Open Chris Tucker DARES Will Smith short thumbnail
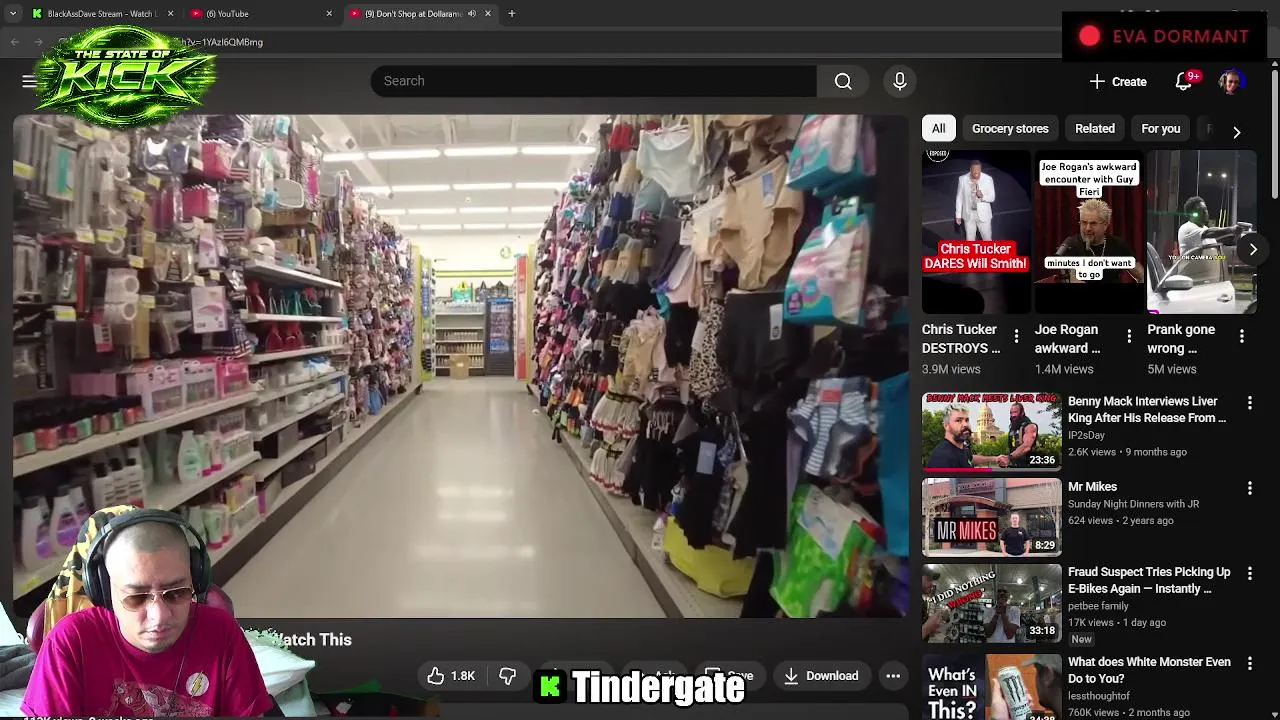This screenshot has width=1280, height=720. (x=975, y=232)
